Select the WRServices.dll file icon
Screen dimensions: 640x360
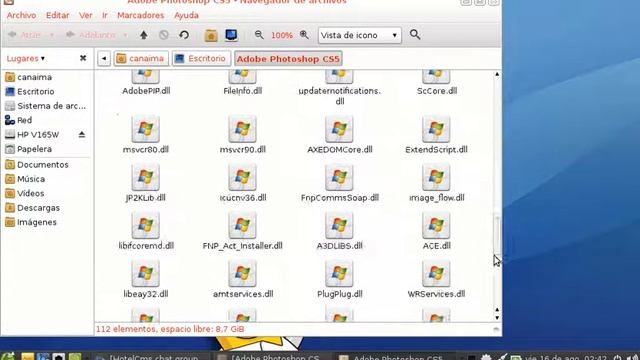coord(436,273)
